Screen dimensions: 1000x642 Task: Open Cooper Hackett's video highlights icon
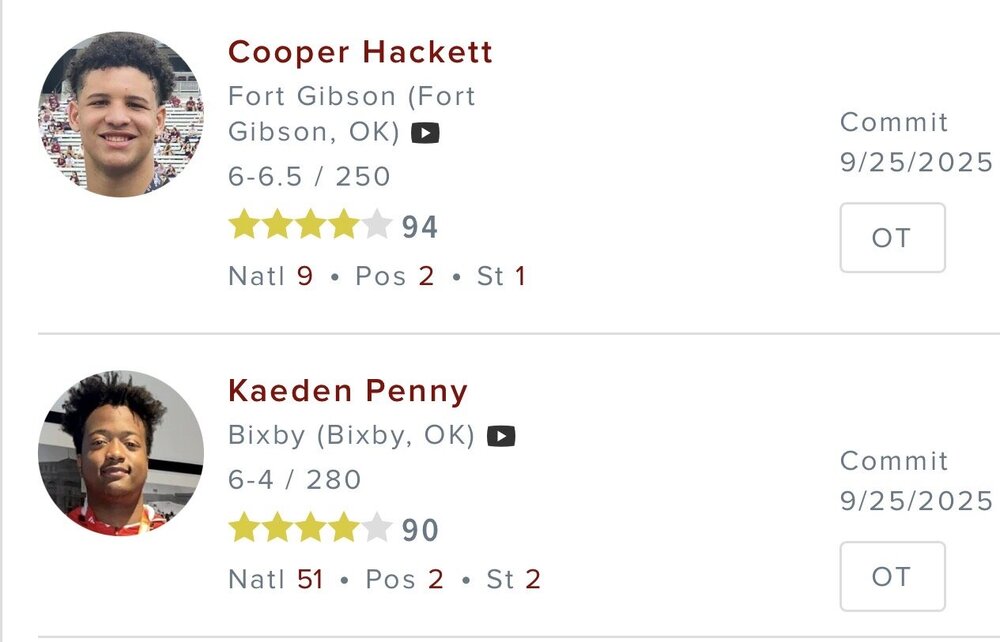click(425, 133)
